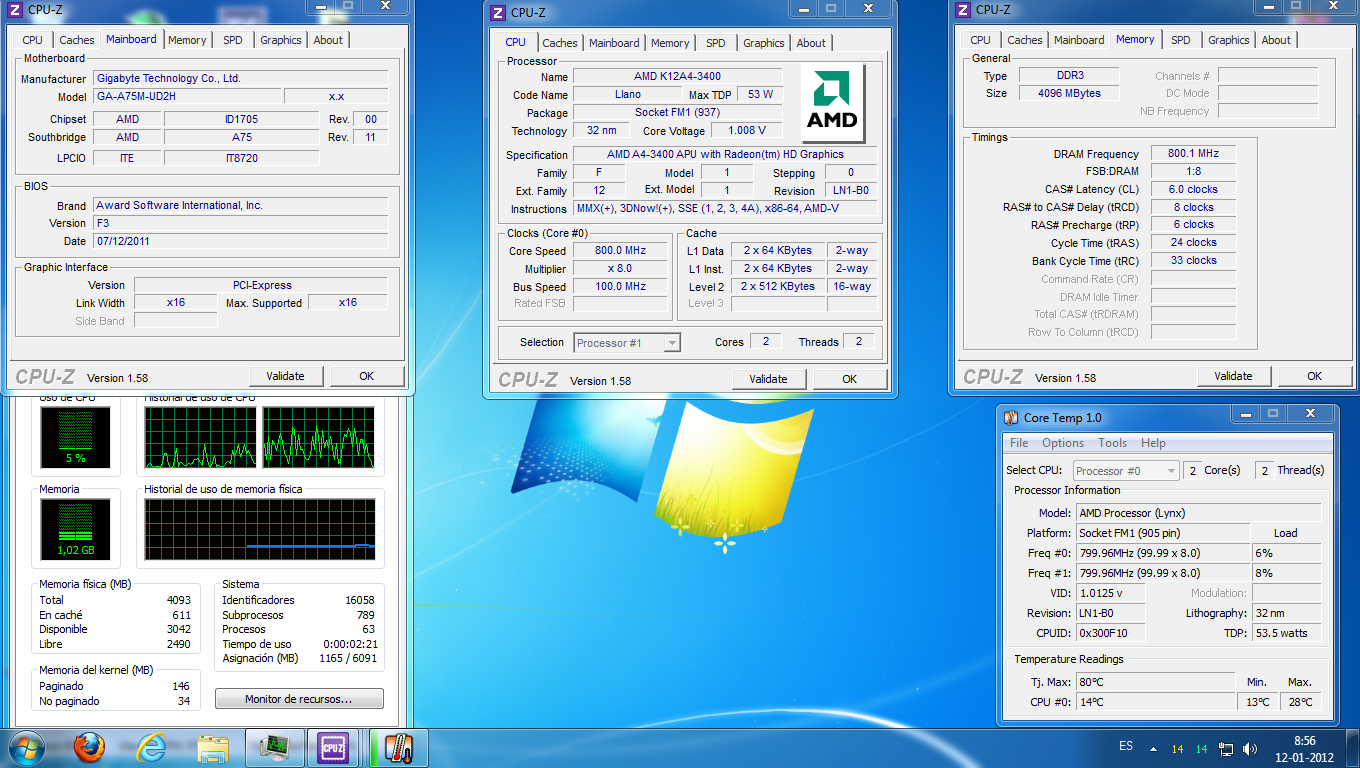Click the AMD logo in CPU-Z
Viewport: 1360px width, 768px height.
pyautogui.click(x=832, y=103)
